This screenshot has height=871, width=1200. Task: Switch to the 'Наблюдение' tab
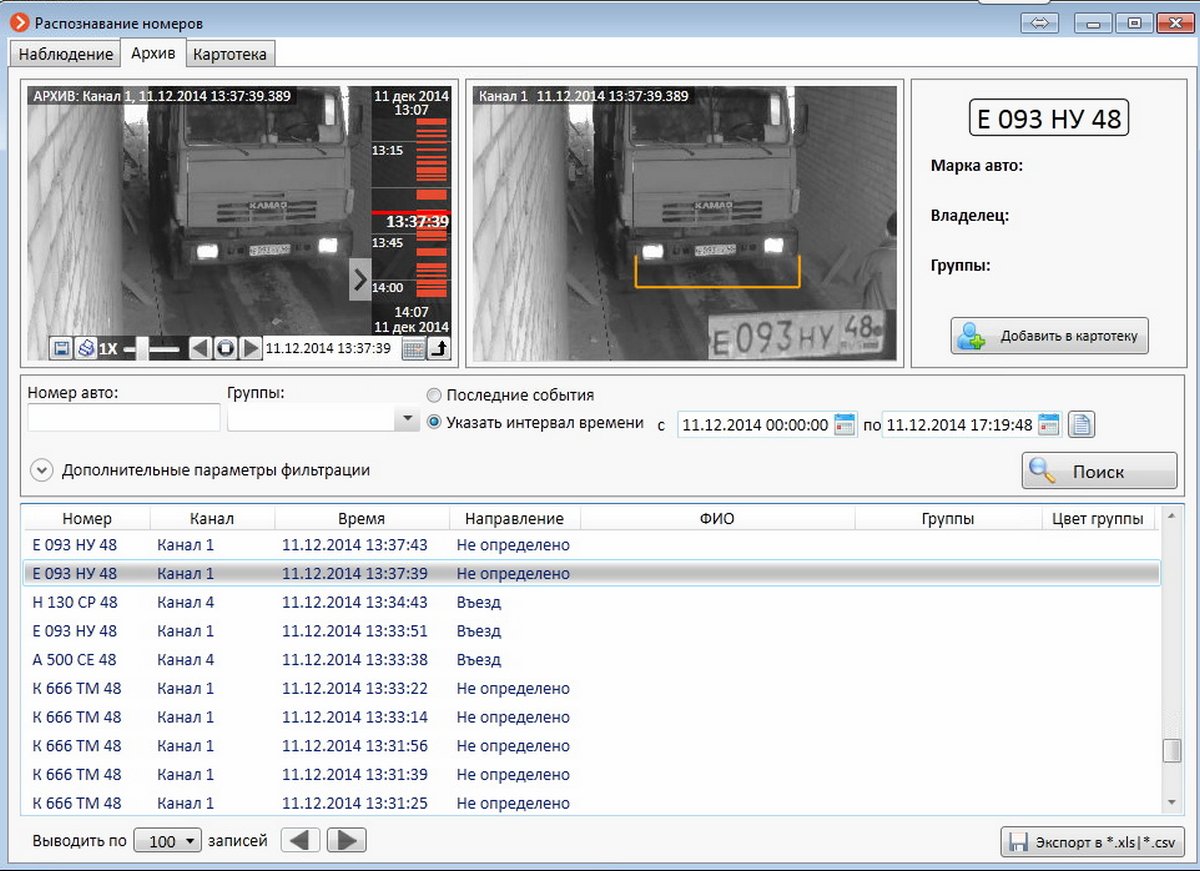[x=65, y=54]
